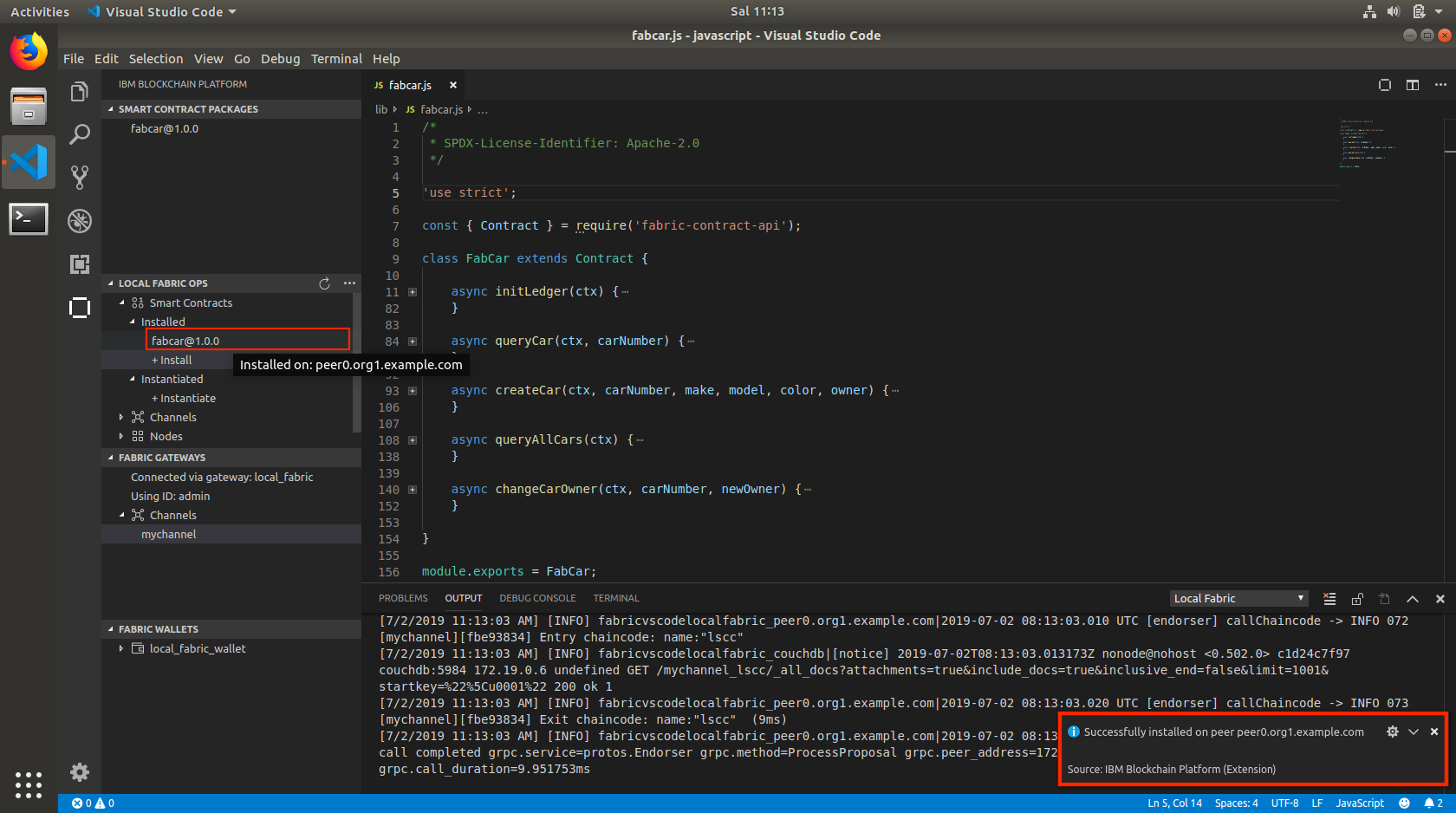Collapse the Fabric Gateways section
Image resolution: width=1456 pixels, height=813 pixels.
231,458
